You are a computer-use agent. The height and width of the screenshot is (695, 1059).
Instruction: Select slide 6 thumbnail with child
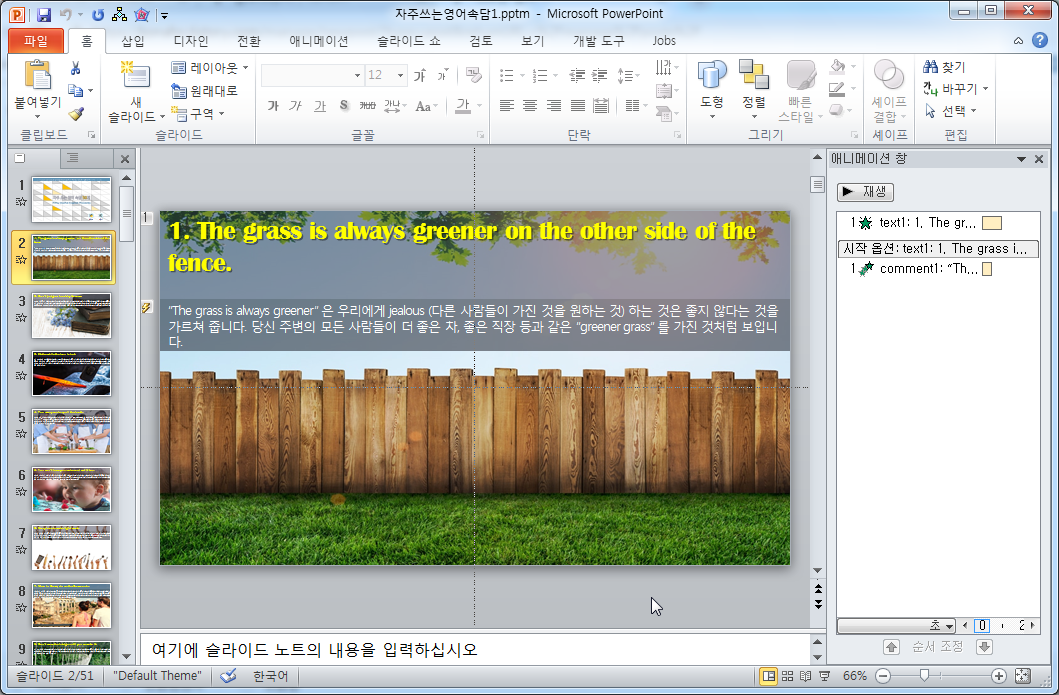(72, 490)
